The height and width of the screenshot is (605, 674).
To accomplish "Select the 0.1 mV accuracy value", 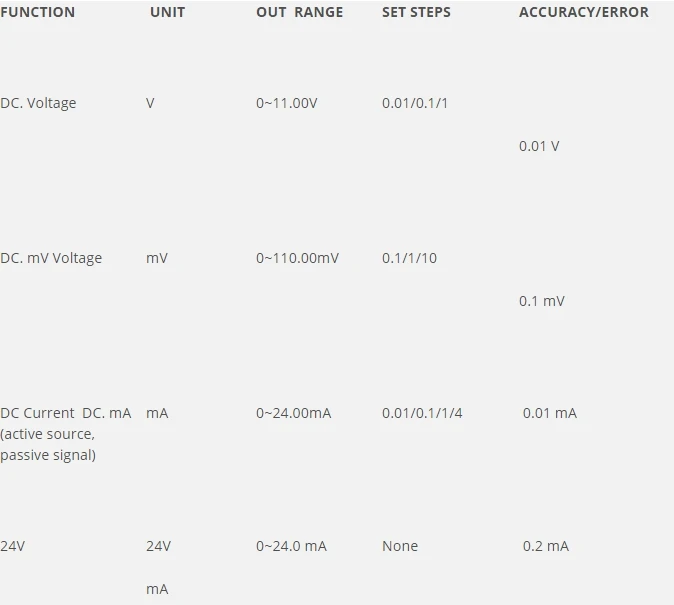I will pos(542,301).
